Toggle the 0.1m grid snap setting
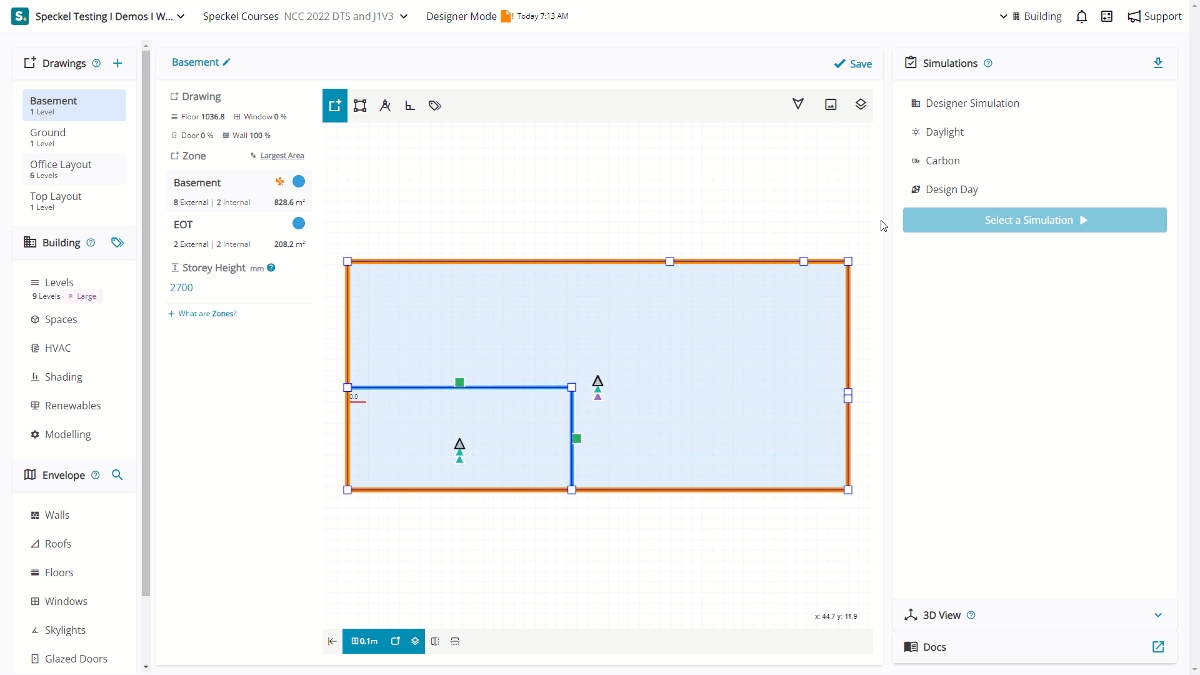 coord(365,641)
